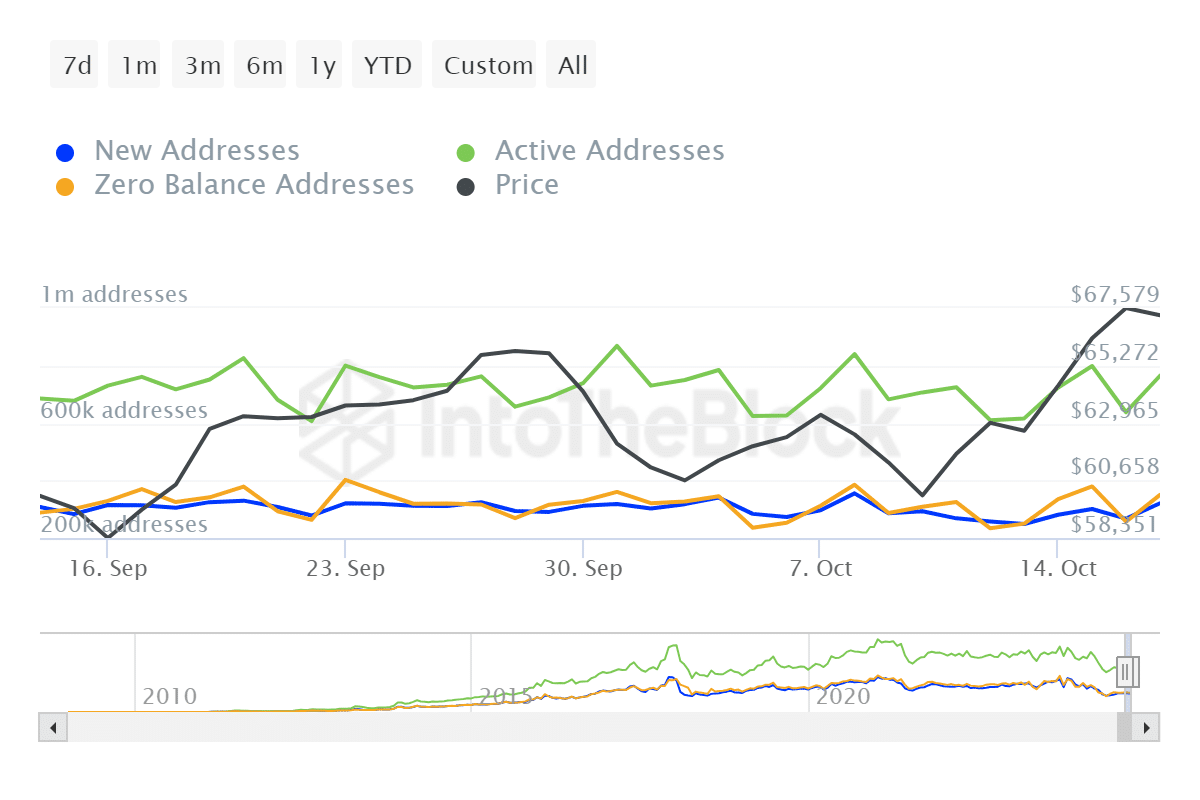Toggle the Active Addresses series label
The width and height of the screenshot is (1200, 800).
point(609,151)
